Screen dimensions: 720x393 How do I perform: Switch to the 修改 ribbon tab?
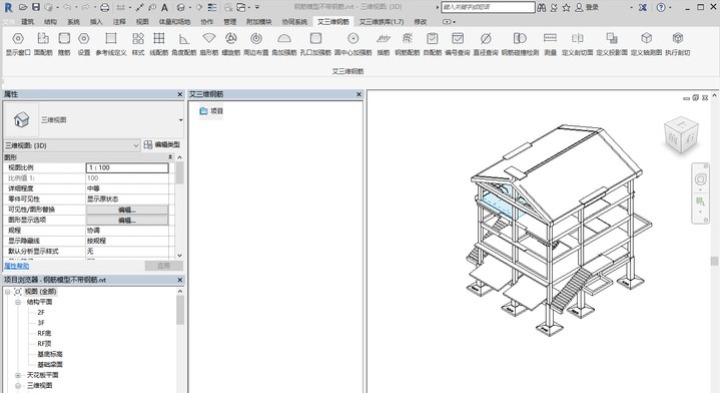coord(420,22)
